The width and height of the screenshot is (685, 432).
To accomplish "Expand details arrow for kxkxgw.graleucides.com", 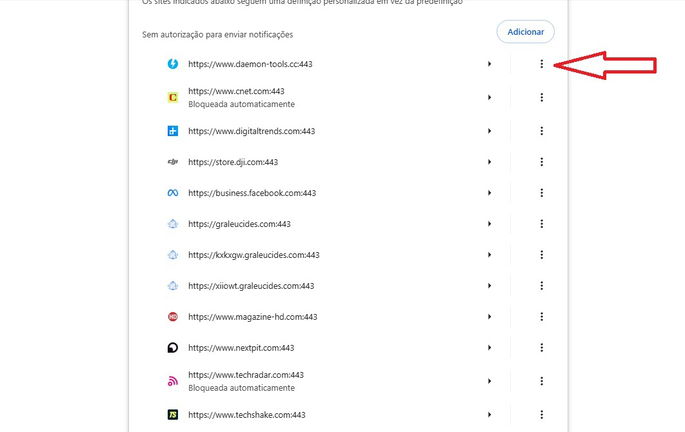I will pyautogui.click(x=490, y=255).
